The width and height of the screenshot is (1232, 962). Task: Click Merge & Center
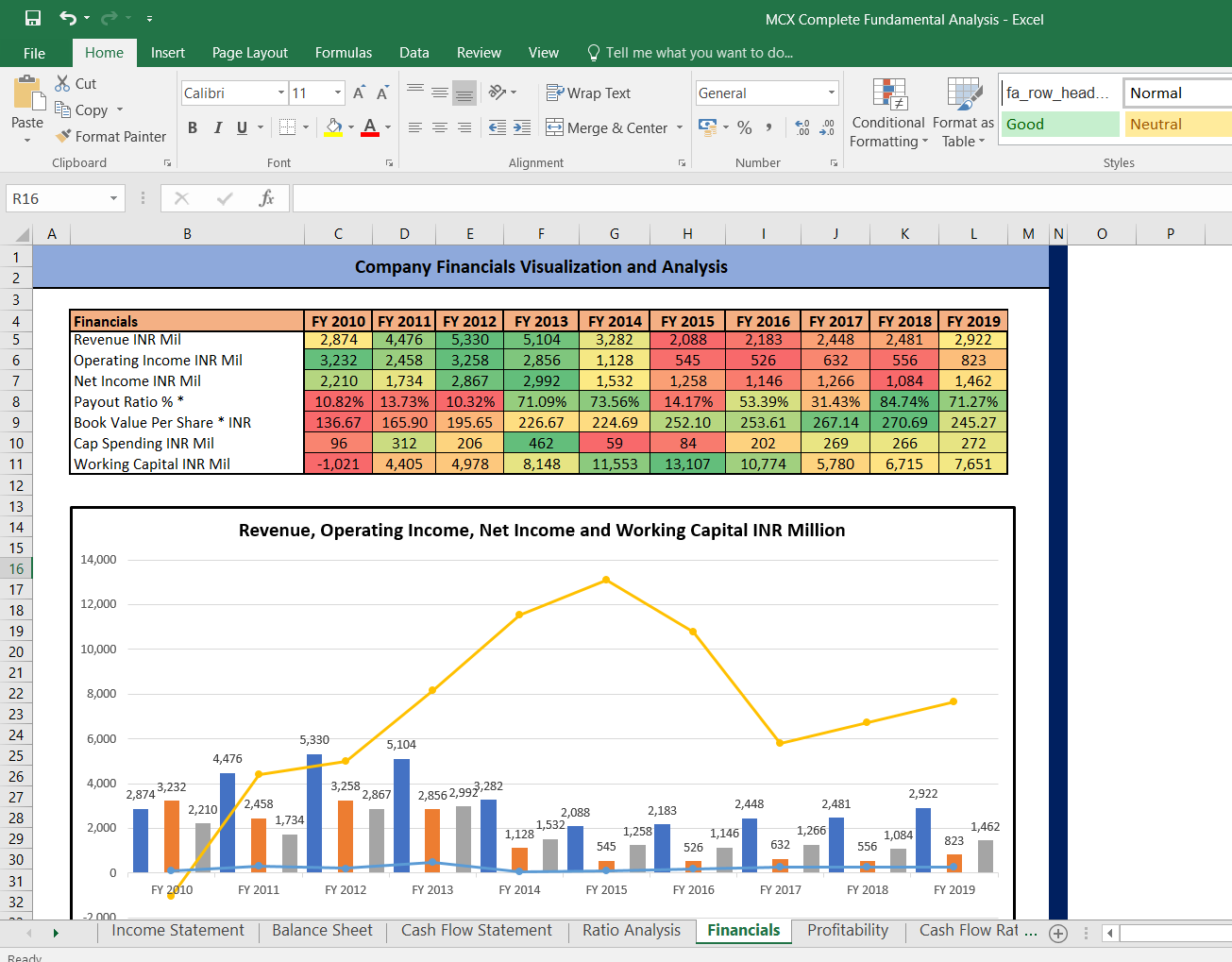(x=606, y=127)
